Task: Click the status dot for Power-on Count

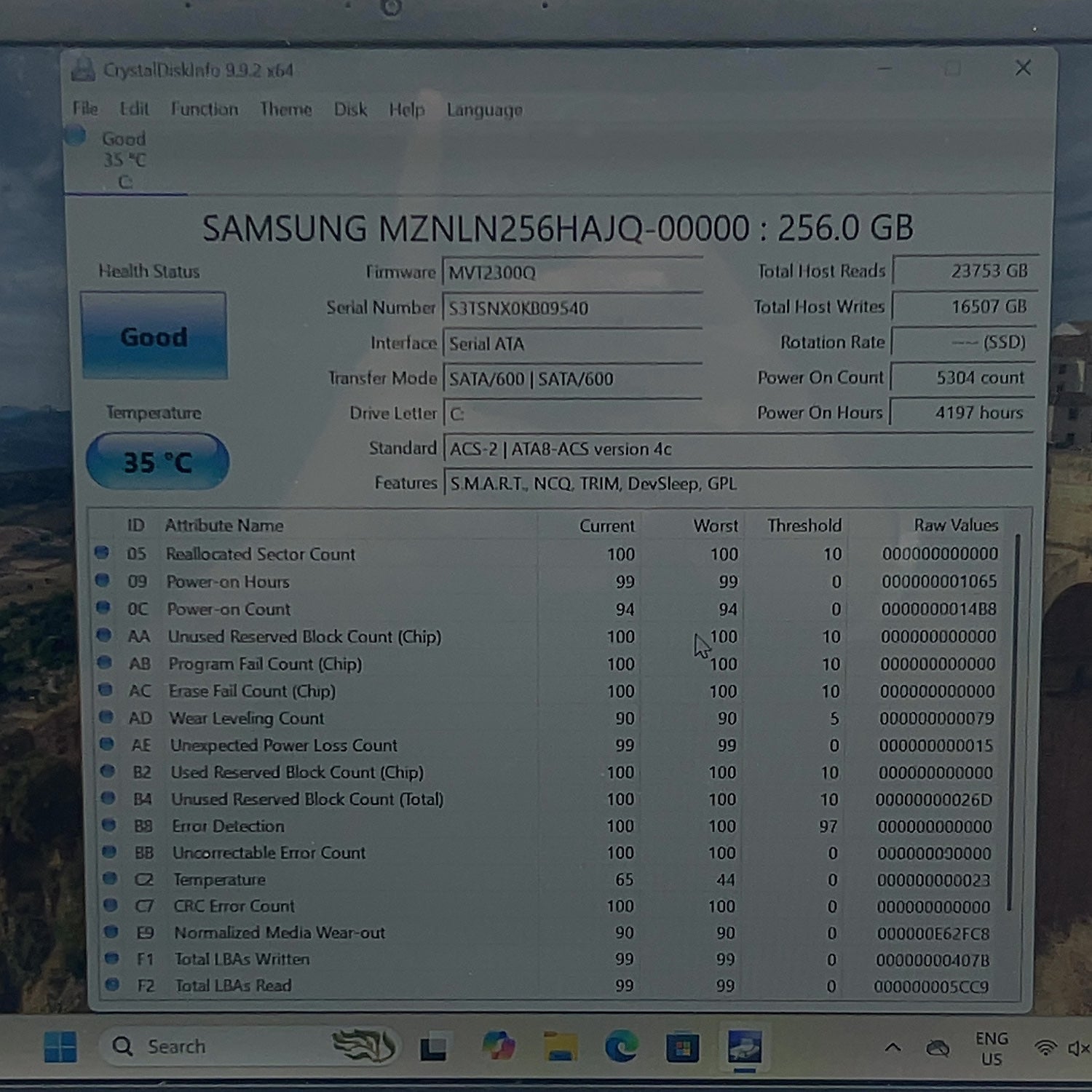Action: coord(103,608)
